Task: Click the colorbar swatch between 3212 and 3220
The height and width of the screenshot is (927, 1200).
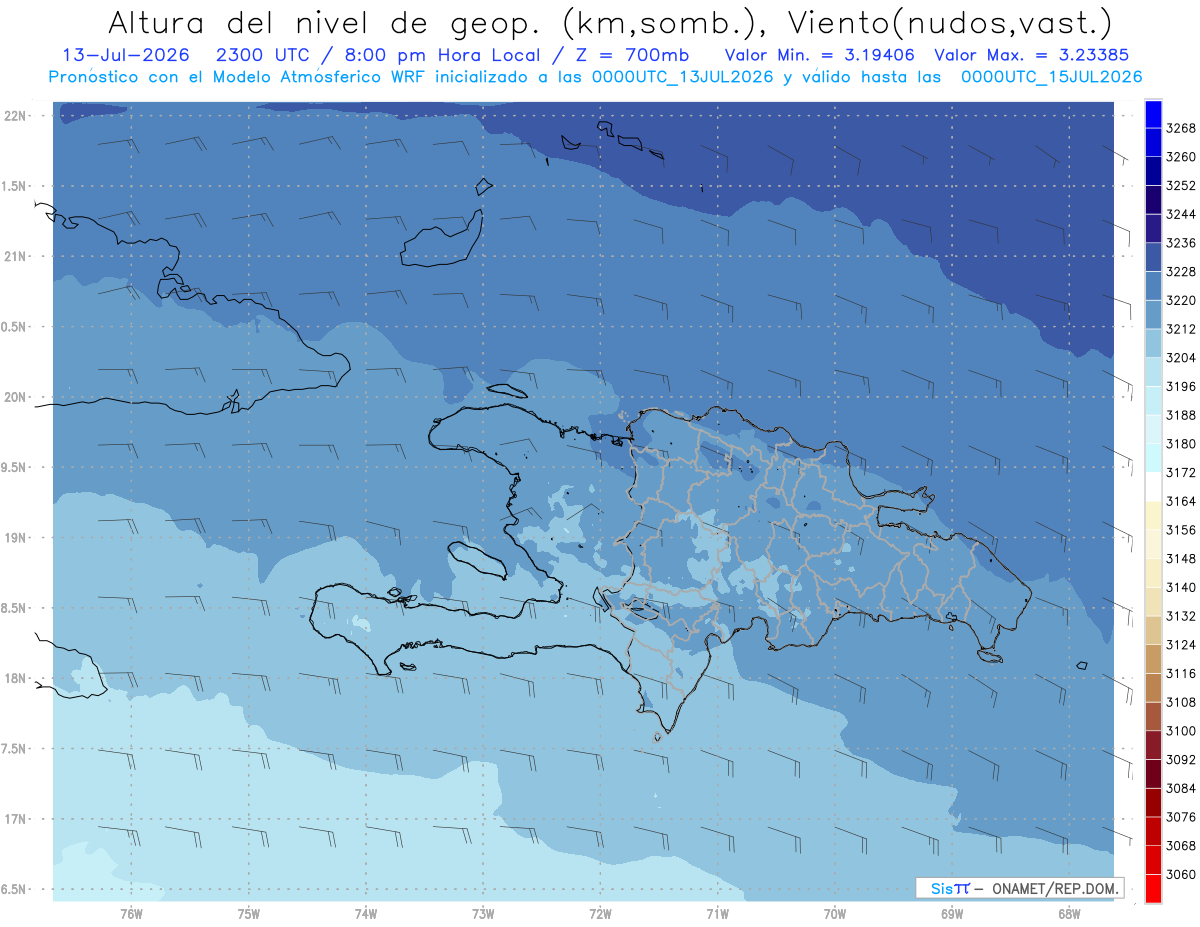Action: coord(1153,315)
